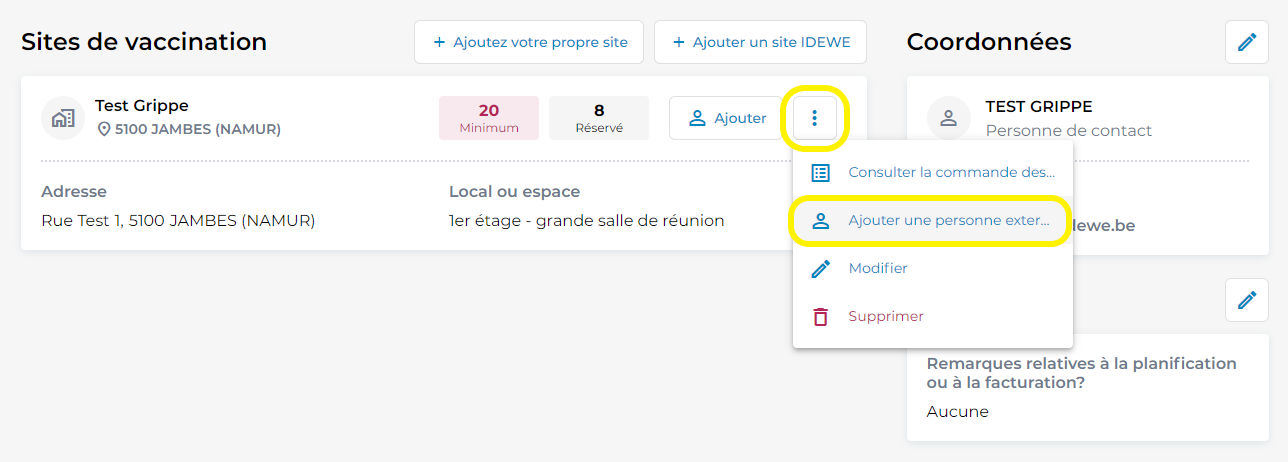Click Ajouter un site IDEWE button
Screen dimensions: 1288x462
pyautogui.click(x=760, y=42)
